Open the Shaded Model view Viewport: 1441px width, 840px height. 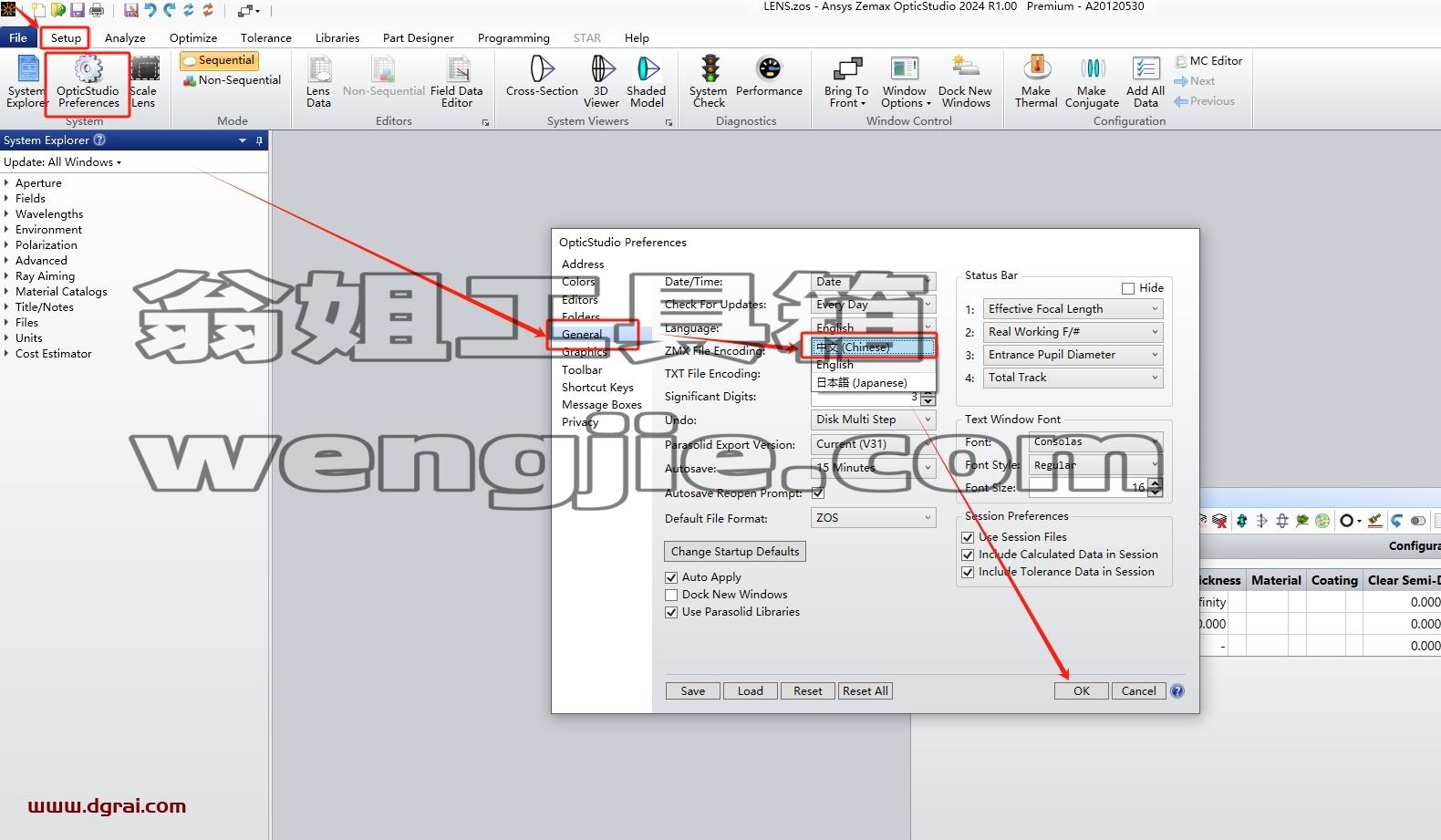coord(646,82)
